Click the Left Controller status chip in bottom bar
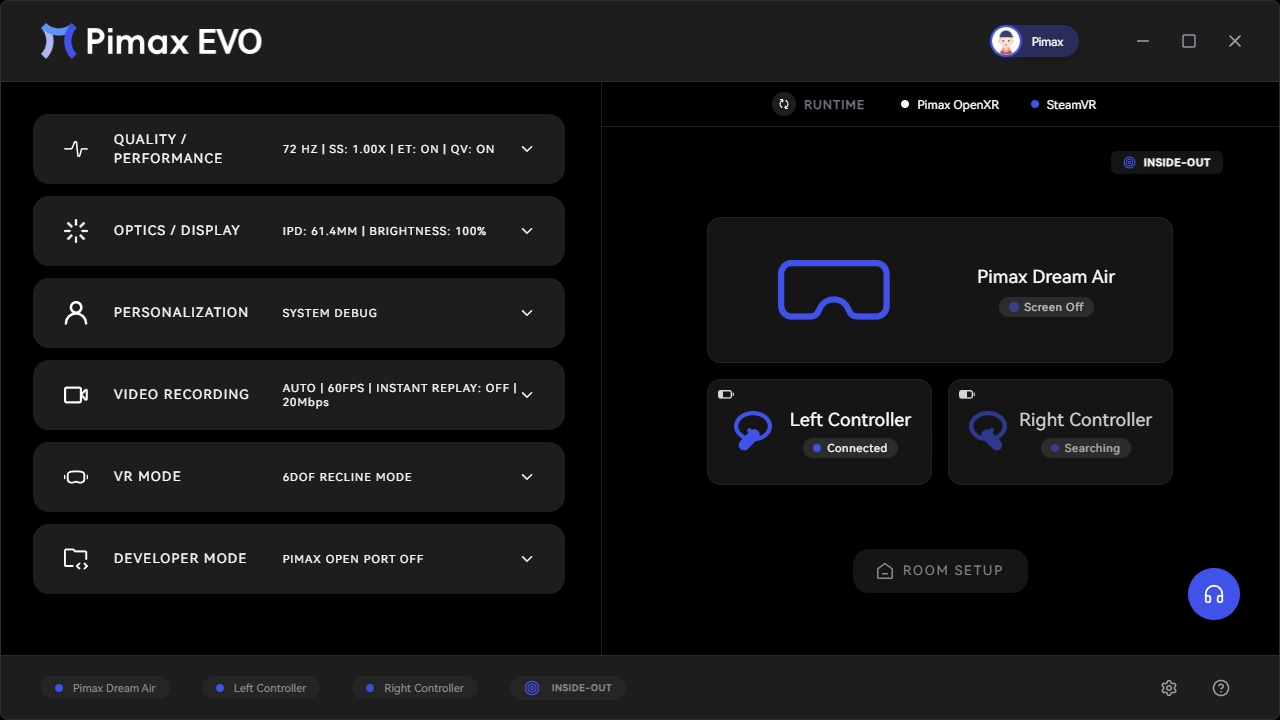1280x720 pixels. [x=261, y=688]
